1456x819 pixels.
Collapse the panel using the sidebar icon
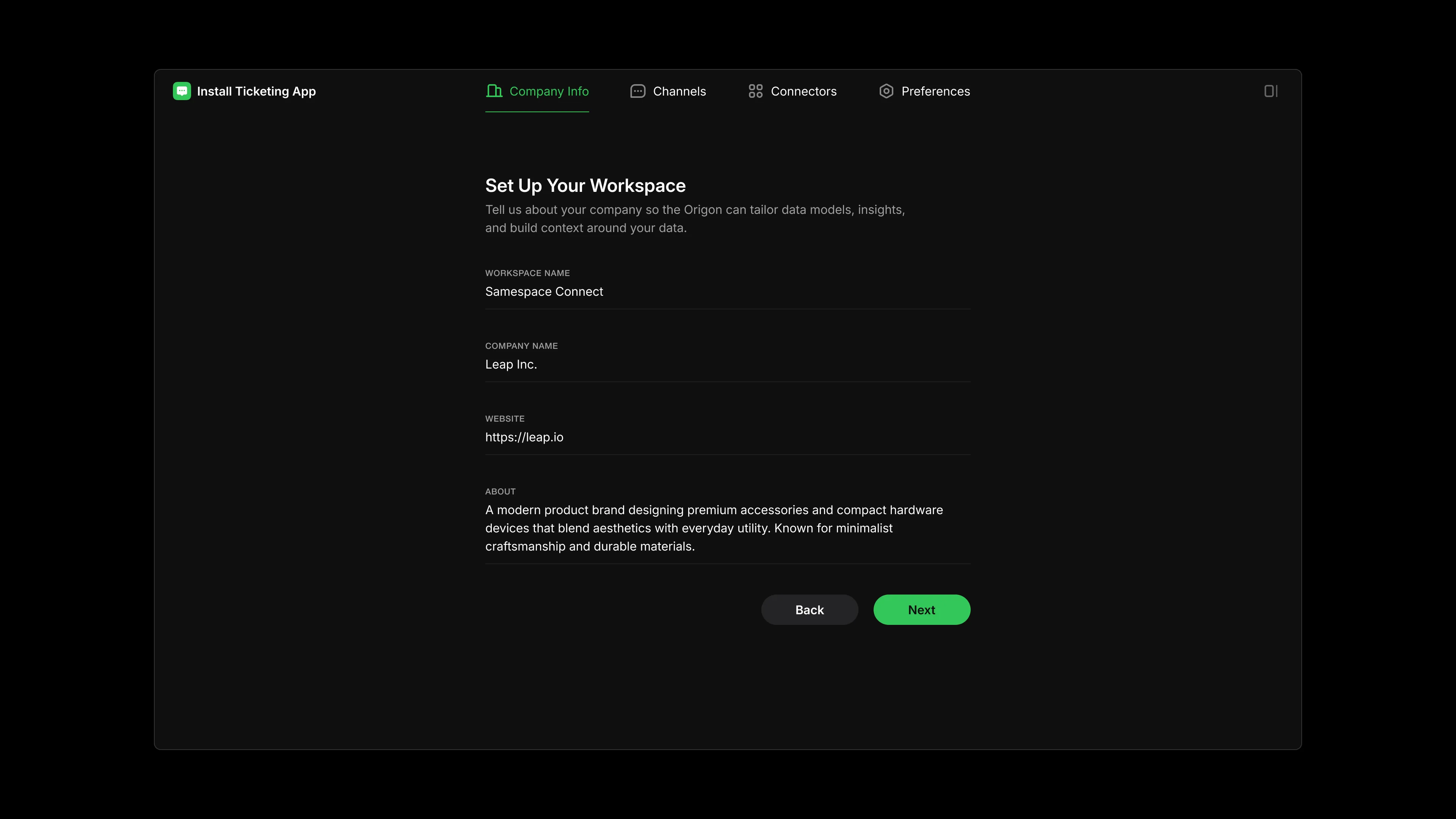click(1271, 91)
